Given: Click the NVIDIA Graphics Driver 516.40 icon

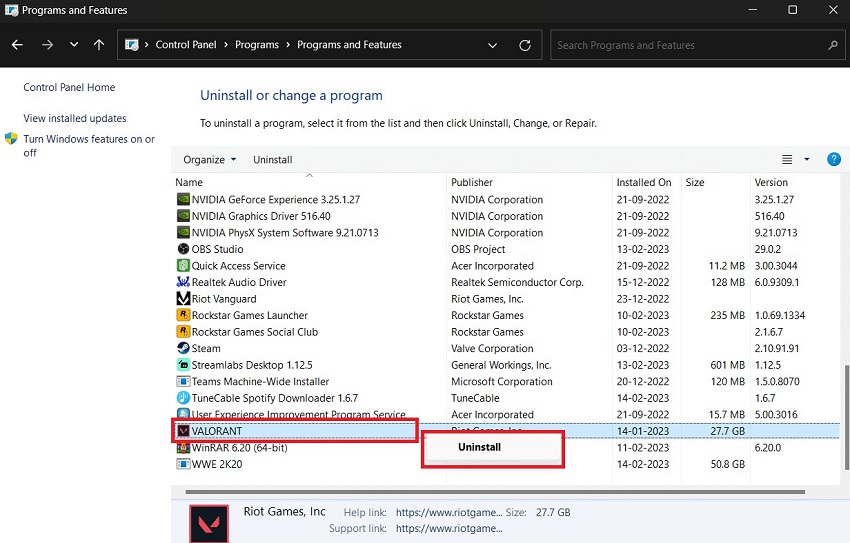Looking at the screenshot, I should [x=183, y=216].
